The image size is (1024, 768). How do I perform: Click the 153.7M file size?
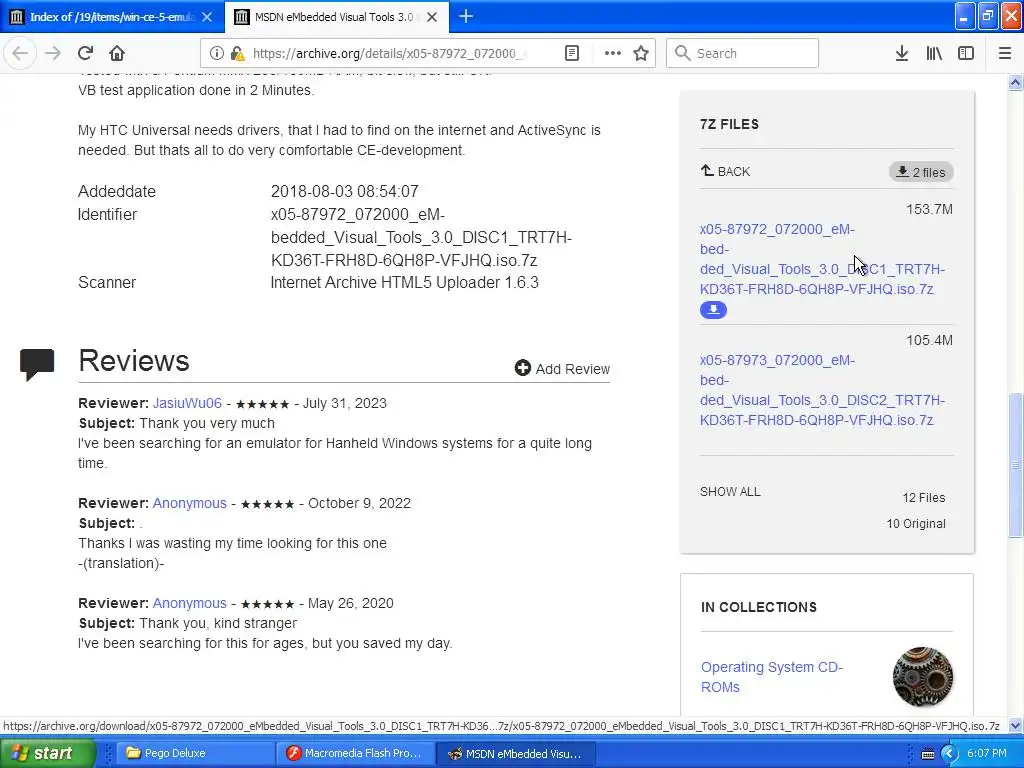click(x=929, y=209)
